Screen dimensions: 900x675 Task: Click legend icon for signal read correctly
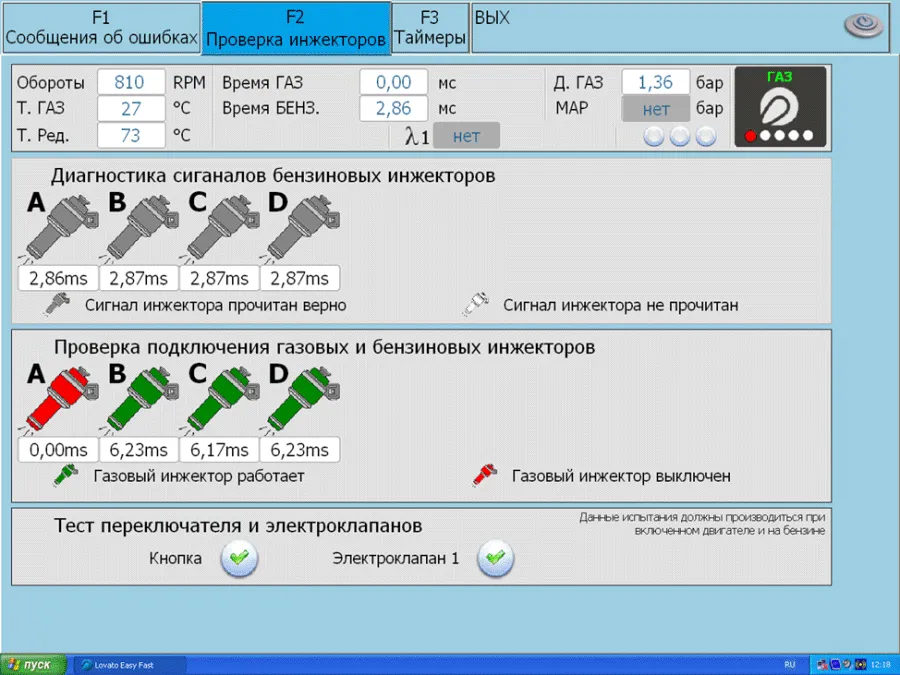tap(57, 304)
